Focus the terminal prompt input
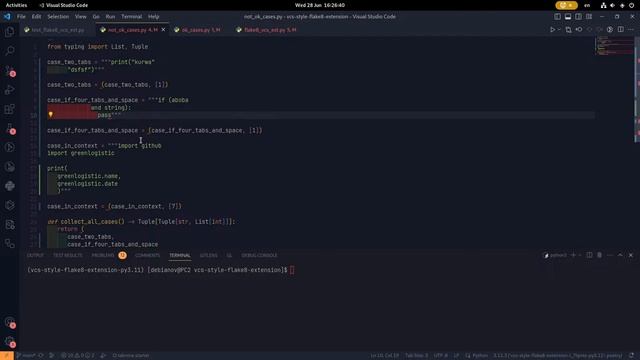 pos(292,270)
